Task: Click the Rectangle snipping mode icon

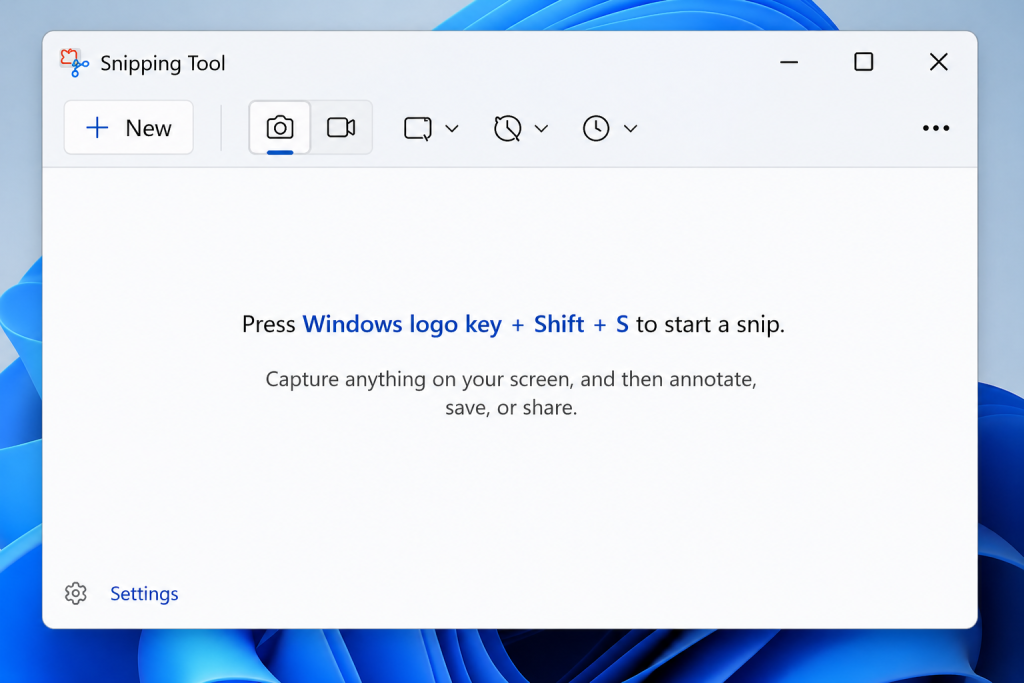Action: (x=419, y=128)
